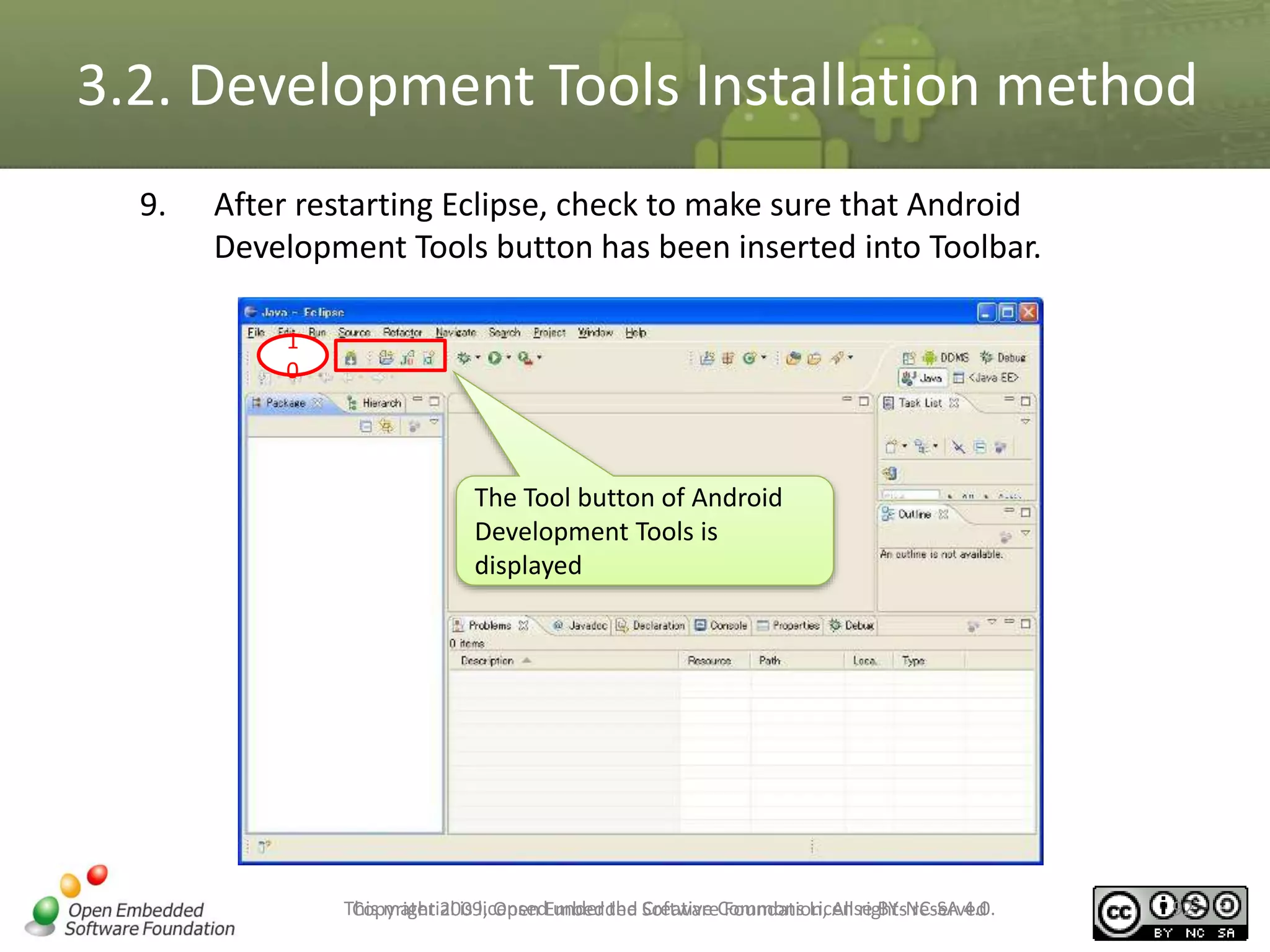Open the Search menu

click(504, 332)
